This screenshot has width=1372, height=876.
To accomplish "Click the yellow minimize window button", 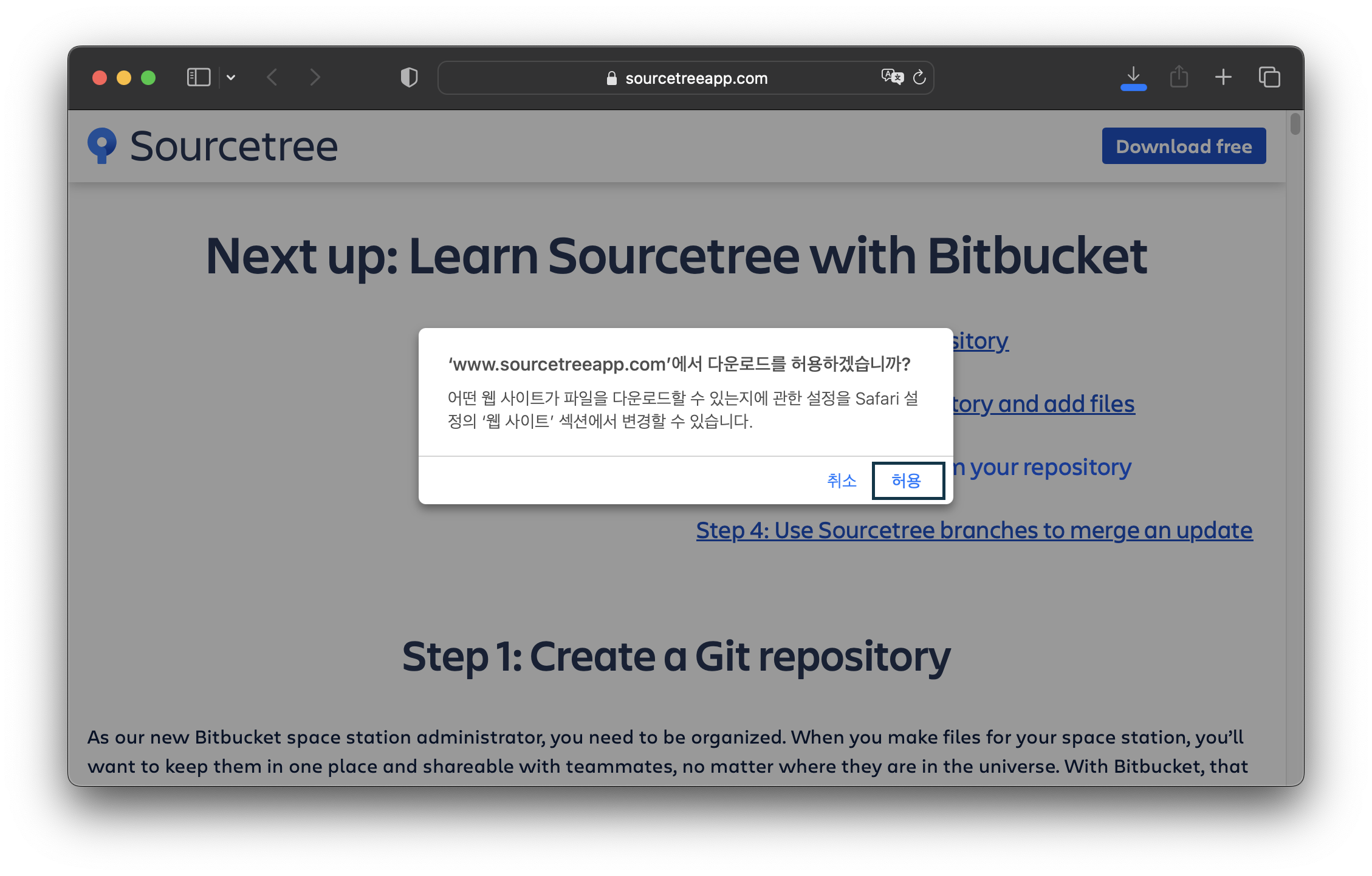I will coord(124,78).
